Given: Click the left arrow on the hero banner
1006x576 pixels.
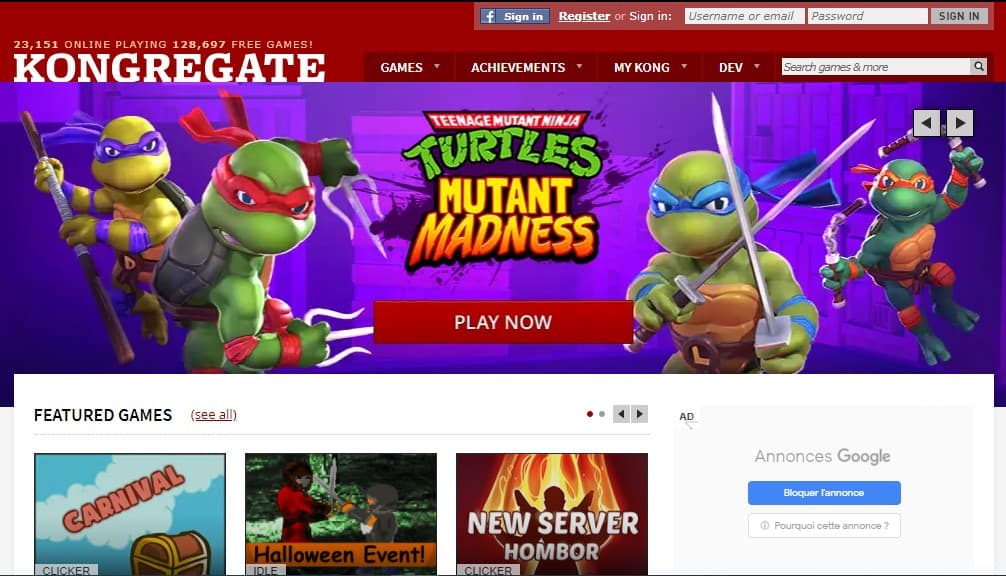Looking at the screenshot, I should 925,122.
